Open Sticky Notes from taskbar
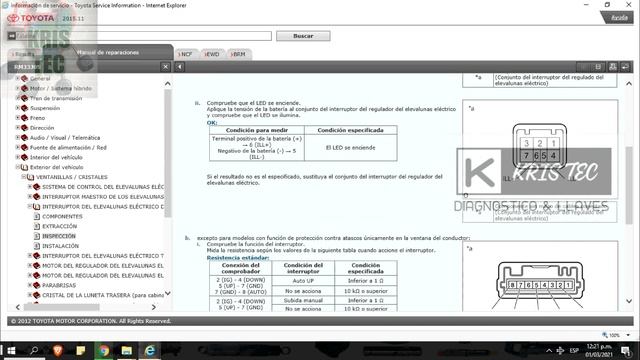640x360 pixels. click(80, 351)
